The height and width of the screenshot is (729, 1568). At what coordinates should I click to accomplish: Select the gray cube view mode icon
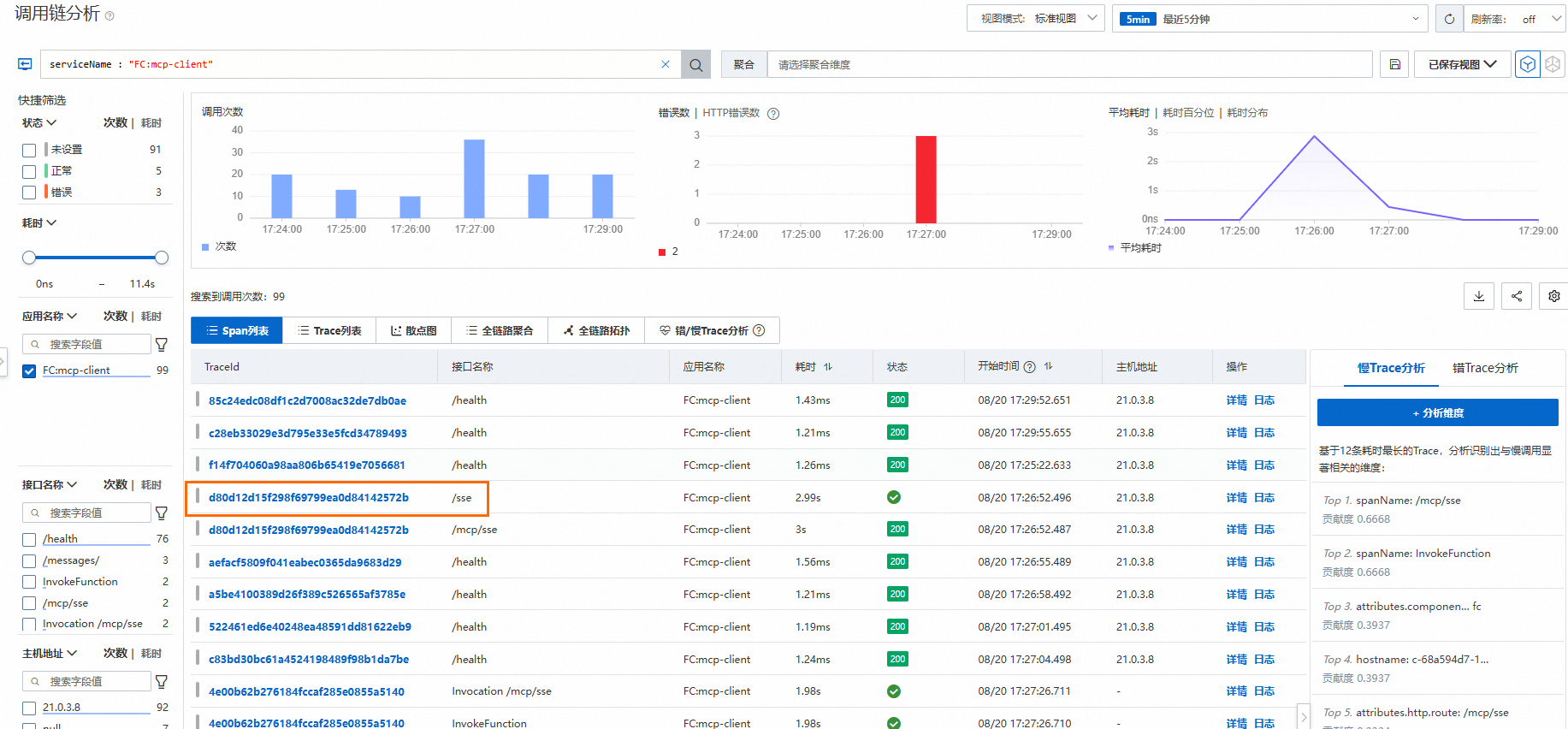pyautogui.click(x=1553, y=64)
